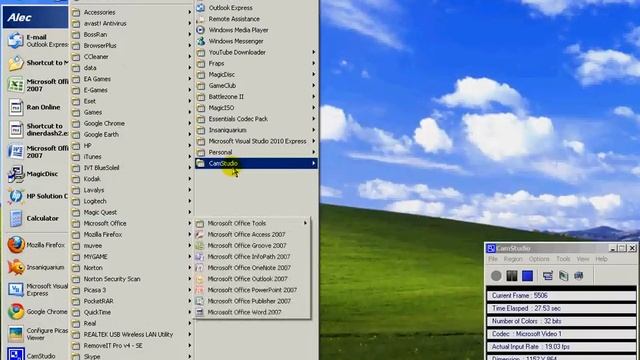Expand the Battlezone II folder
Screen dimensions: 640x360
pos(256,97)
